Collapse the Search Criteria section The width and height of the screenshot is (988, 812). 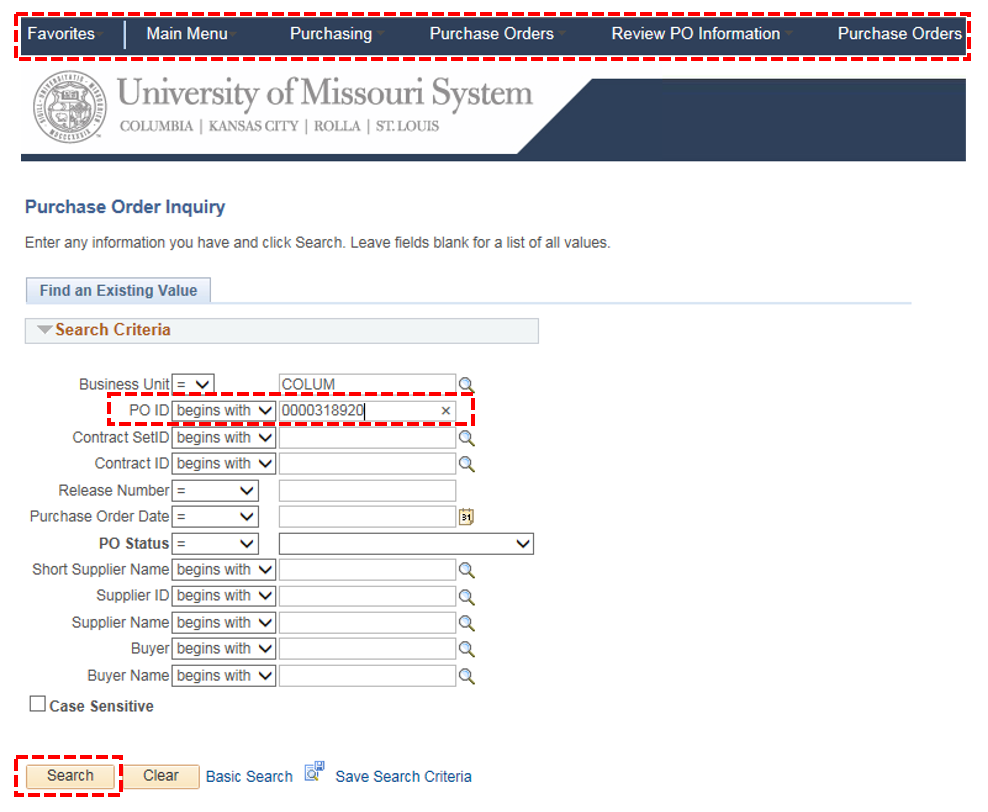point(44,329)
